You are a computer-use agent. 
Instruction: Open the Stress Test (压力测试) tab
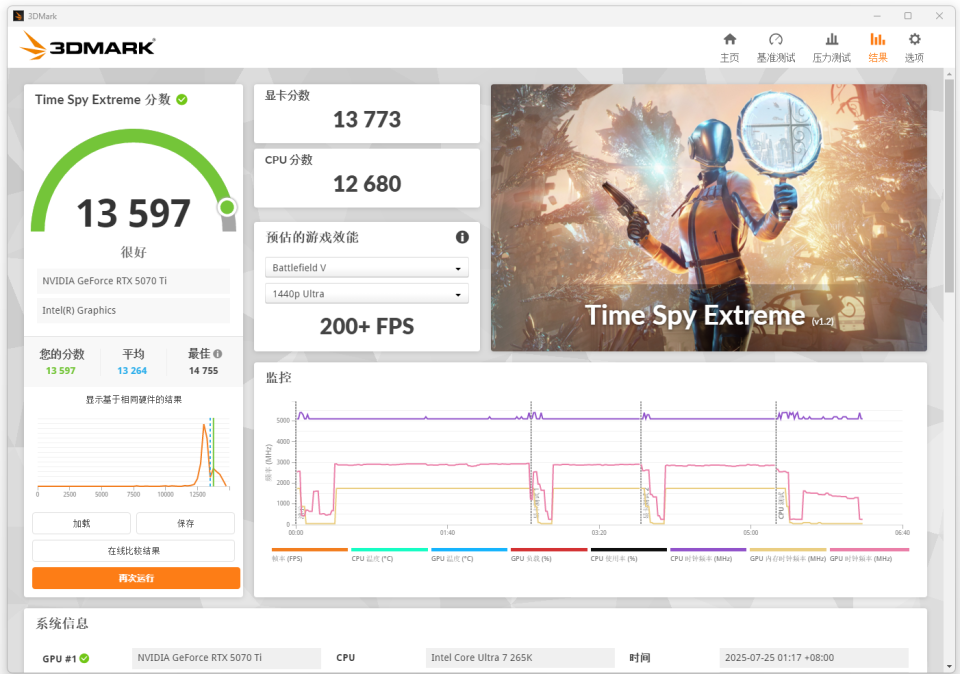[831, 48]
